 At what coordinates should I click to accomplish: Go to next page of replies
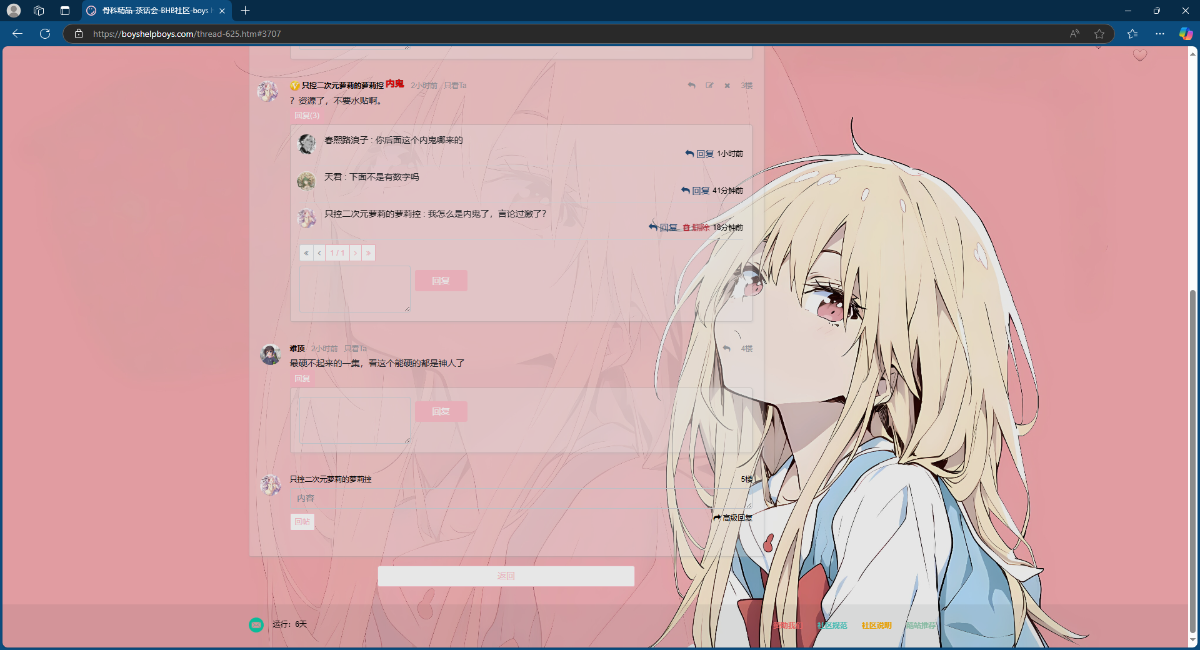(355, 253)
